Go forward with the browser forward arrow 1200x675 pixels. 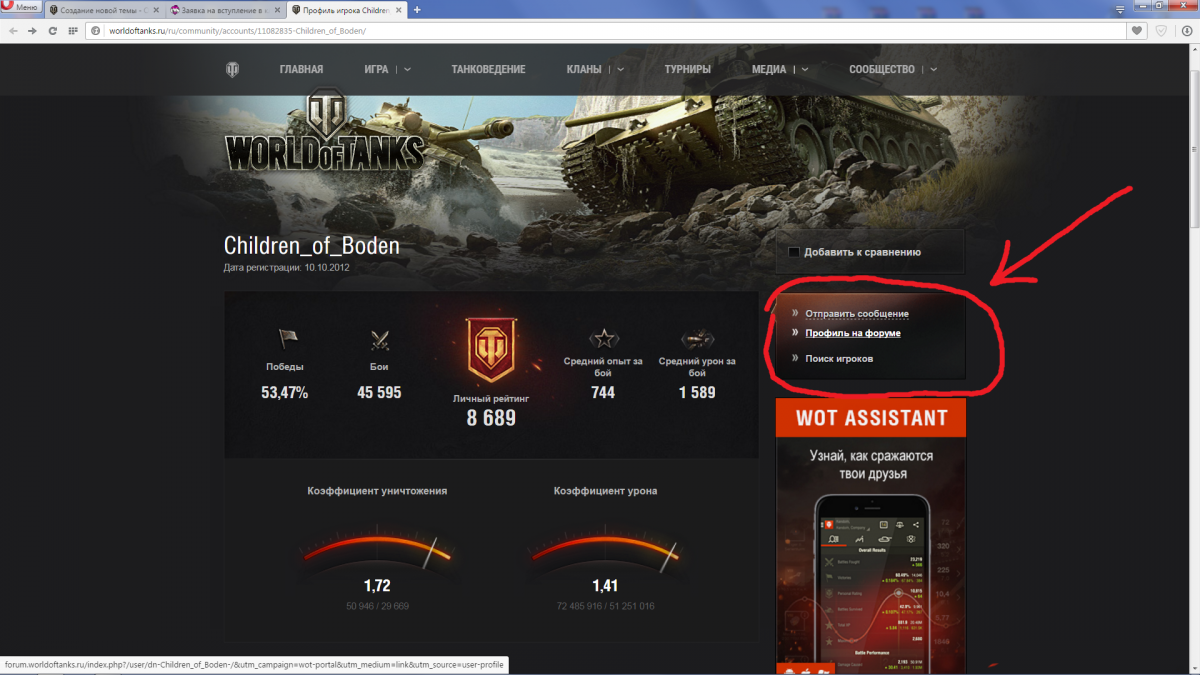[x=32, y=31]
